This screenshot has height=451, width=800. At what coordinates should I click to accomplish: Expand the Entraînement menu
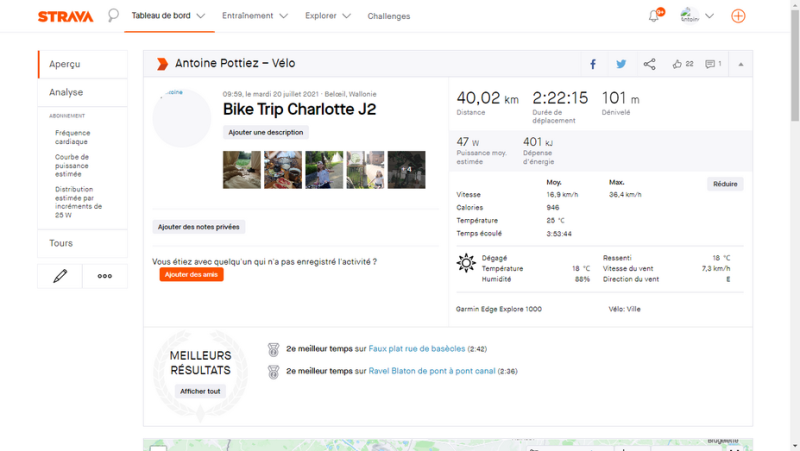point(254,16)
